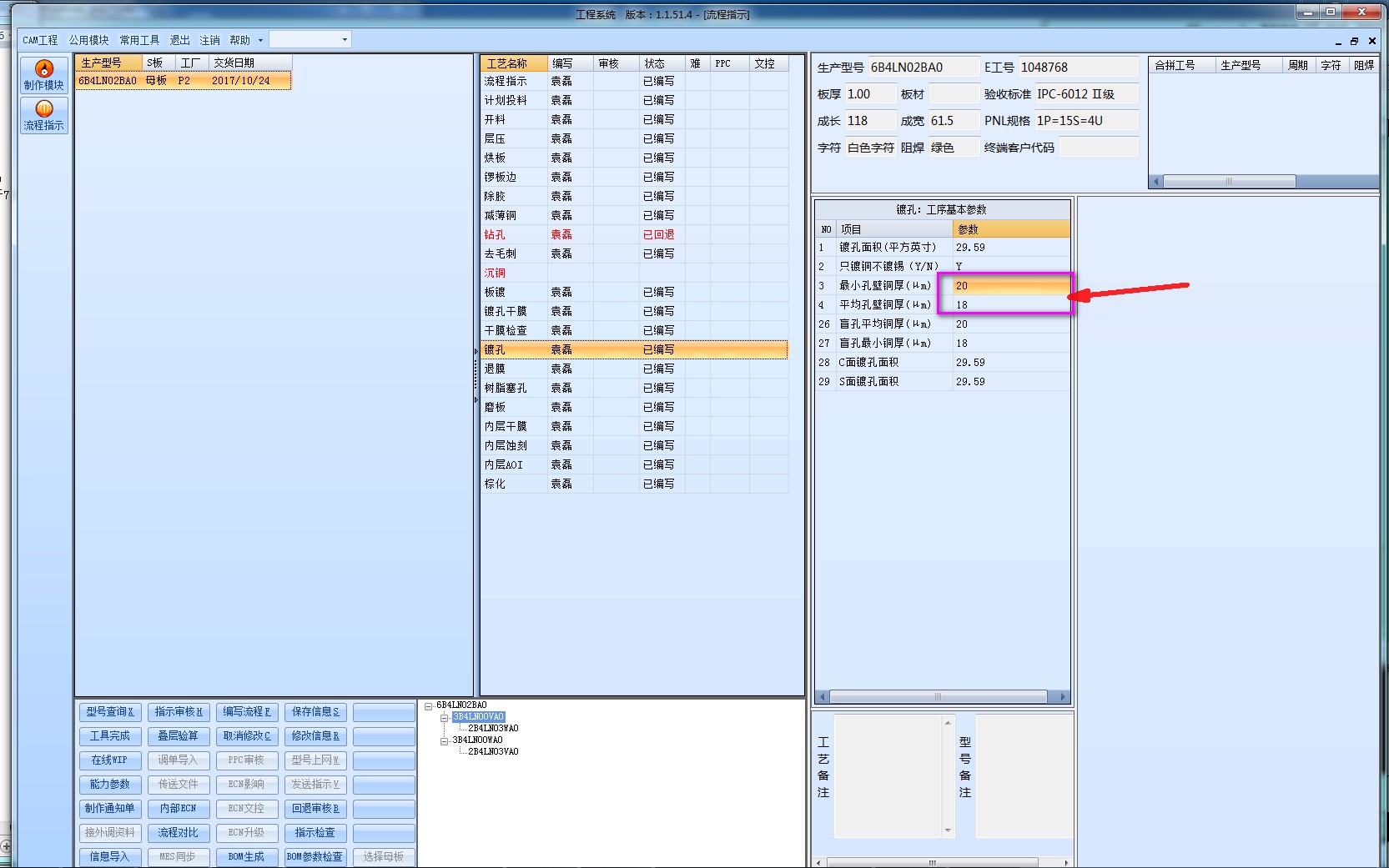Click the 平均孔壁铜厚 parameter value 18
1389x868 pixels.
click(1011, 305)
